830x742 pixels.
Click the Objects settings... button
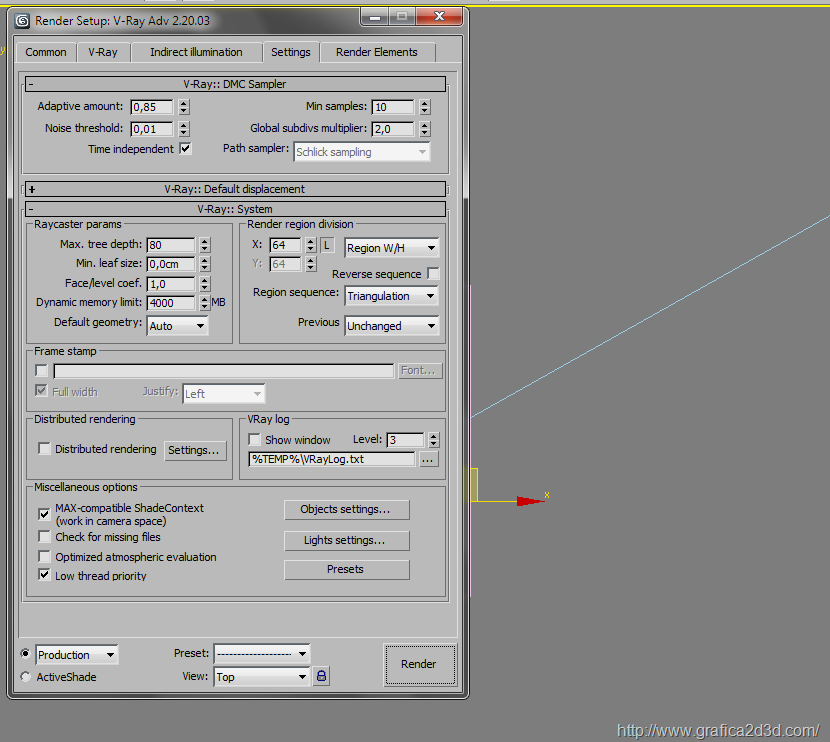coord(346,509)
